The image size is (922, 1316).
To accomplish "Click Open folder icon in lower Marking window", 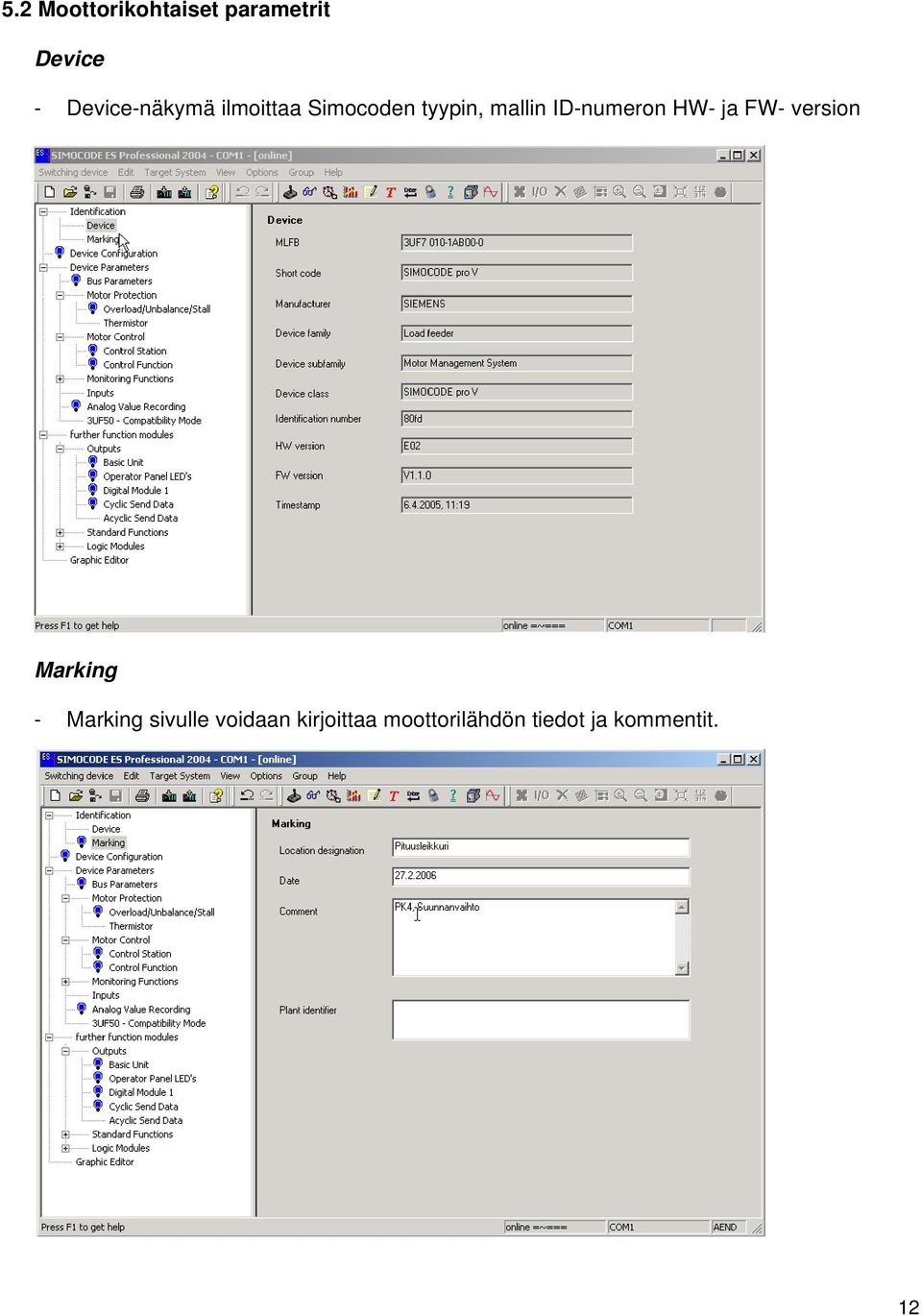I will (x=75, y=795).
